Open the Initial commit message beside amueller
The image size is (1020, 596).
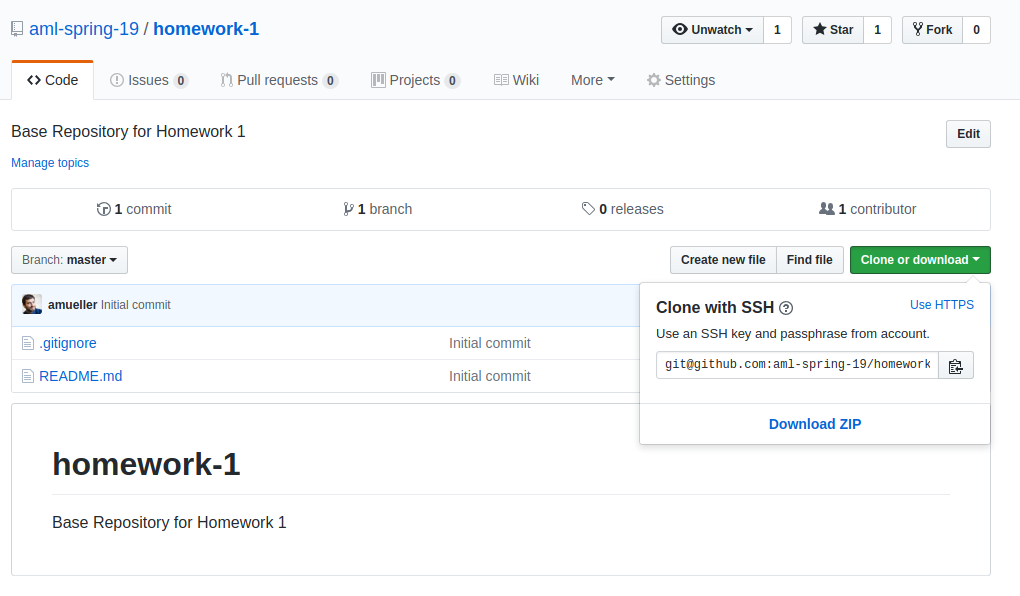136,305
